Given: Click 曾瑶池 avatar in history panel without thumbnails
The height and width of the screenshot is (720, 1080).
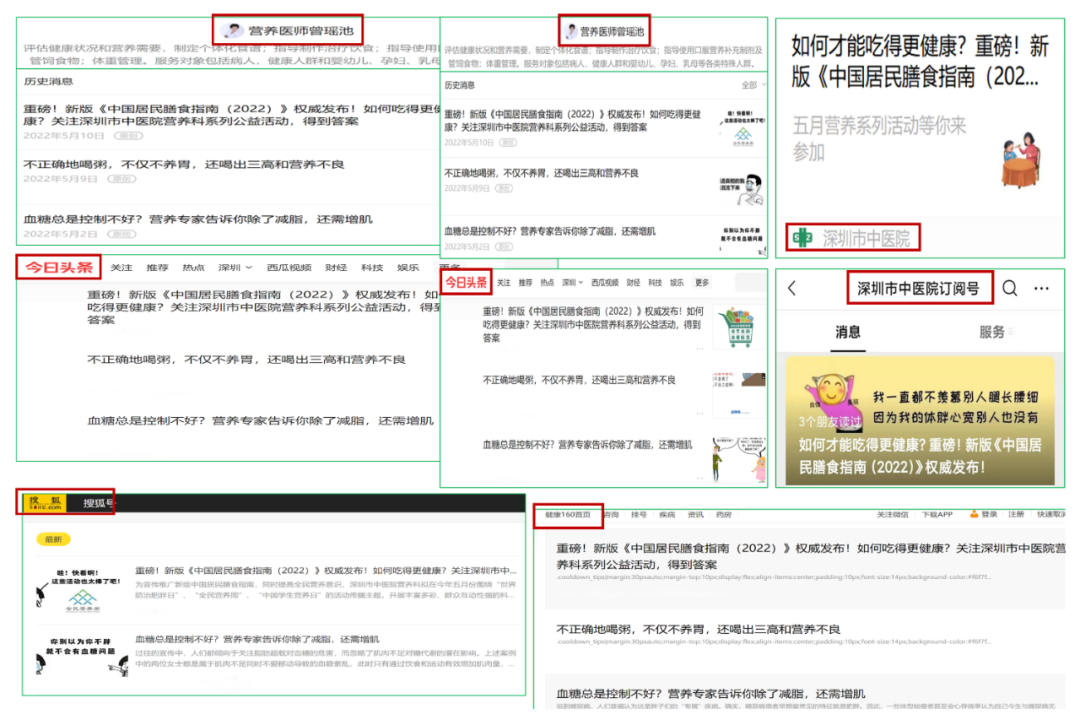Looking at the screenshot, I should 233,30.
